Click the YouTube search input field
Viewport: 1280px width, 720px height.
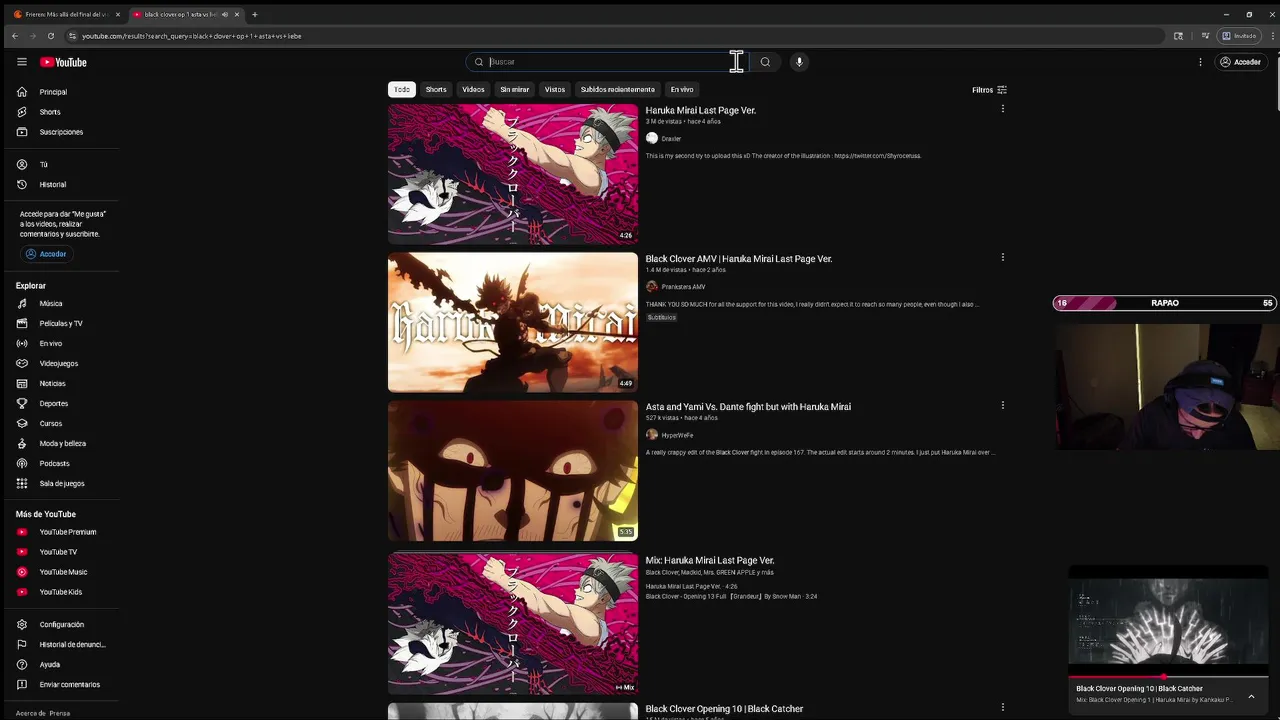click(608, 62)
